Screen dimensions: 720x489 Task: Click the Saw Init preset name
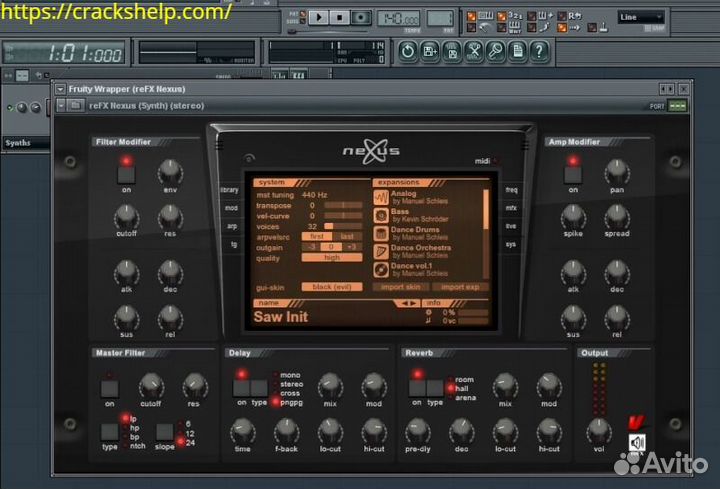[281, 317]
